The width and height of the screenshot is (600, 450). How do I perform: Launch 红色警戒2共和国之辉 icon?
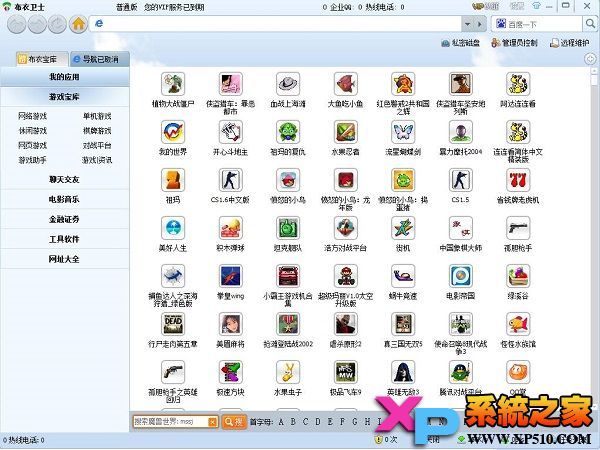(403, 84)
